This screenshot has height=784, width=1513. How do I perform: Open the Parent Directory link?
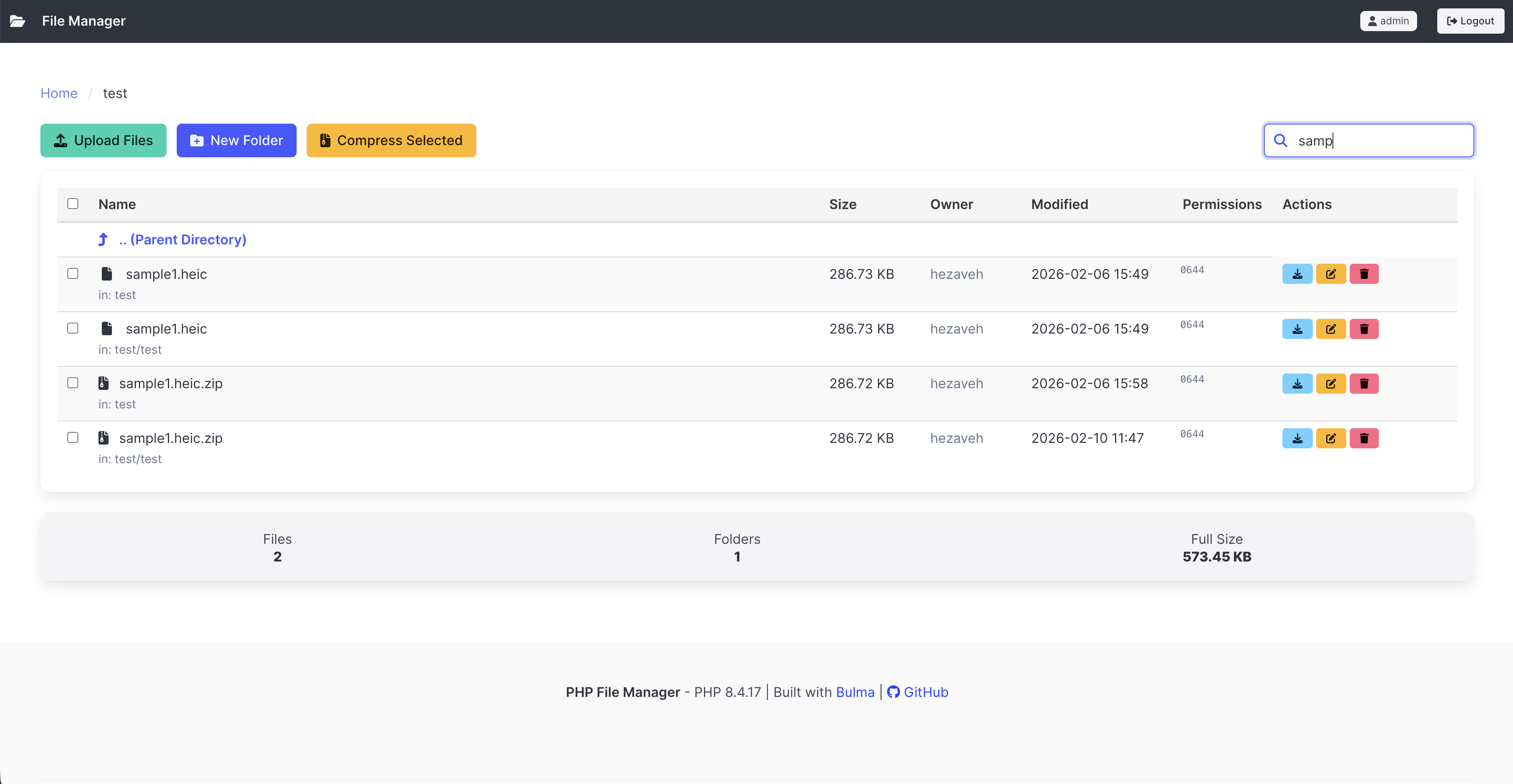point(182,240)
